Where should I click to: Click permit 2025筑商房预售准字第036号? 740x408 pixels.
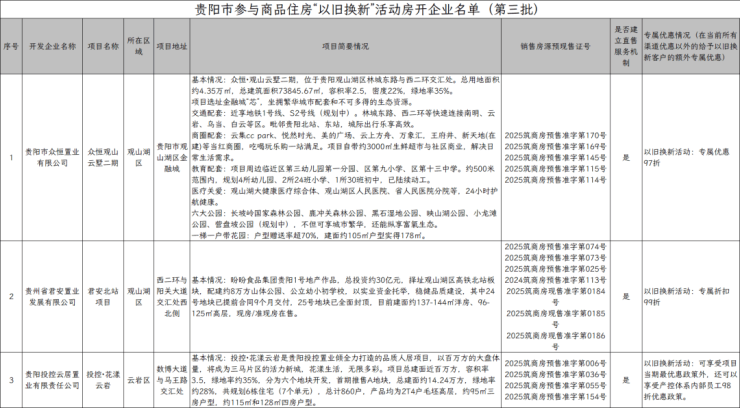pyautogui.click(x=555, y=375)
